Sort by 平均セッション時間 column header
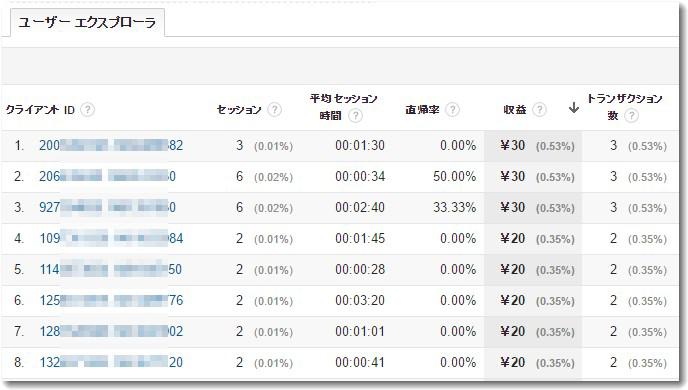This screenshot has width=688, height=390. click(x=343, y=107)
